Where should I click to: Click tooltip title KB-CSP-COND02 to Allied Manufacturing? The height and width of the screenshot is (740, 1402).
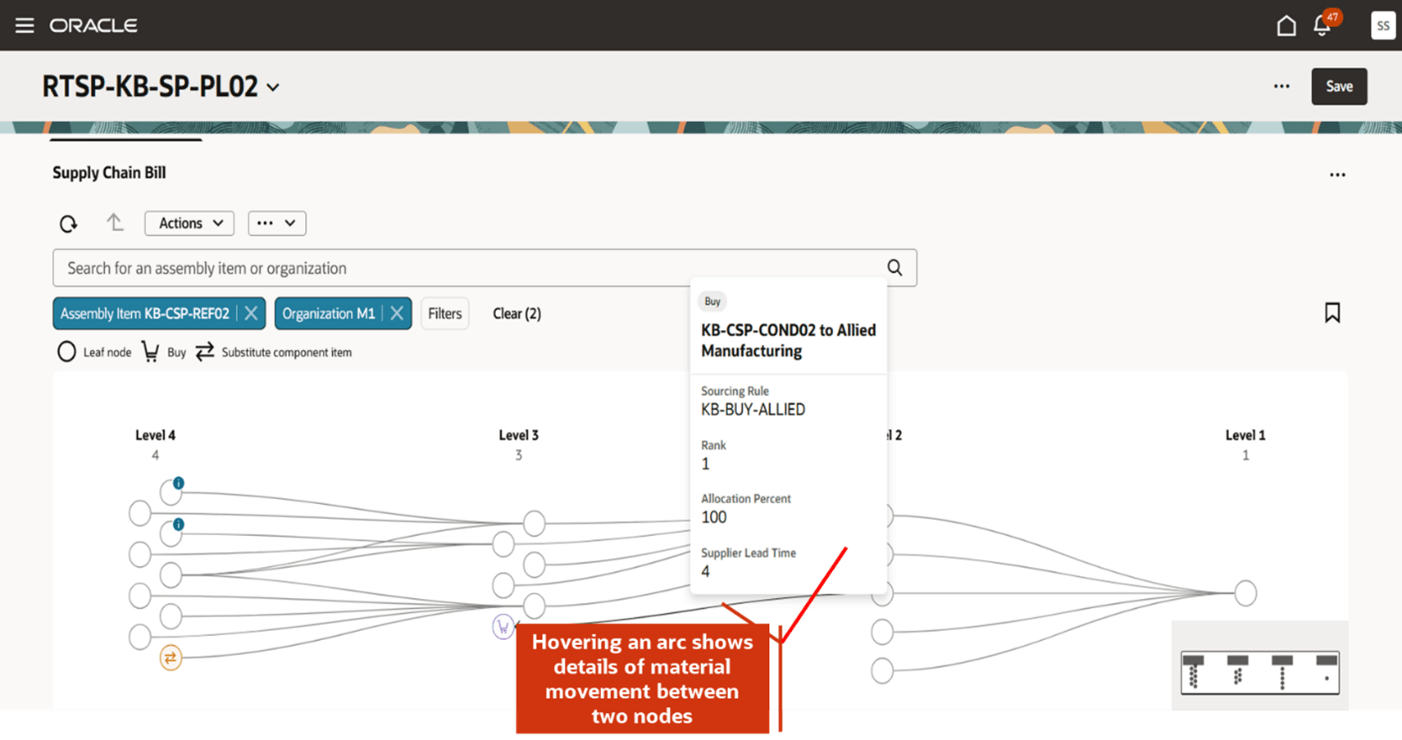[788, 340]
